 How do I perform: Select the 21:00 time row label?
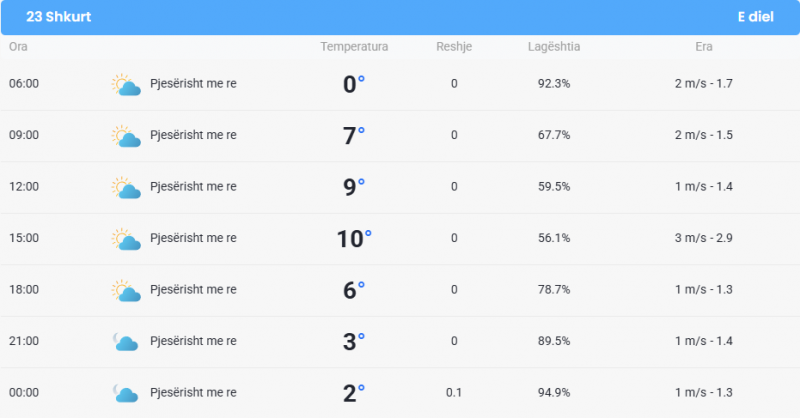(24, 341)
